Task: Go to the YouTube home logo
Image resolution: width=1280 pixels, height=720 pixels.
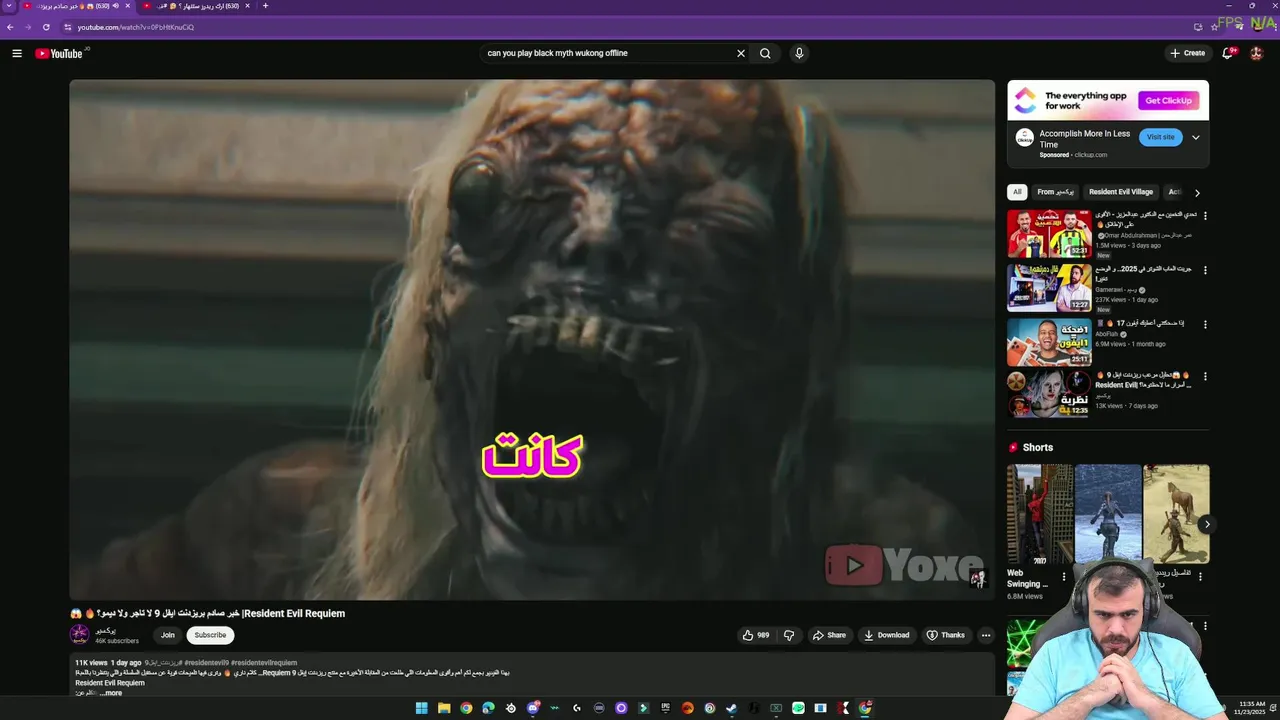Action: 59,53
